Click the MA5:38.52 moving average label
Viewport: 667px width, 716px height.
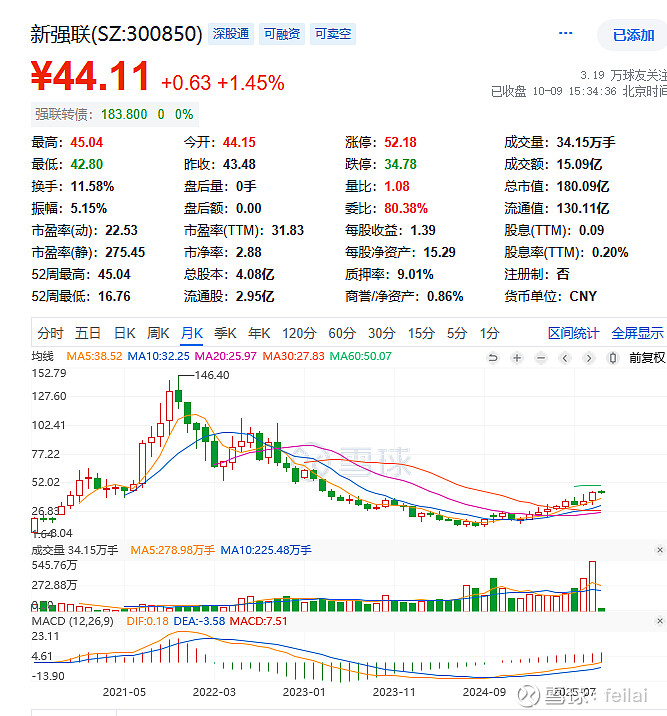(95, 356)
